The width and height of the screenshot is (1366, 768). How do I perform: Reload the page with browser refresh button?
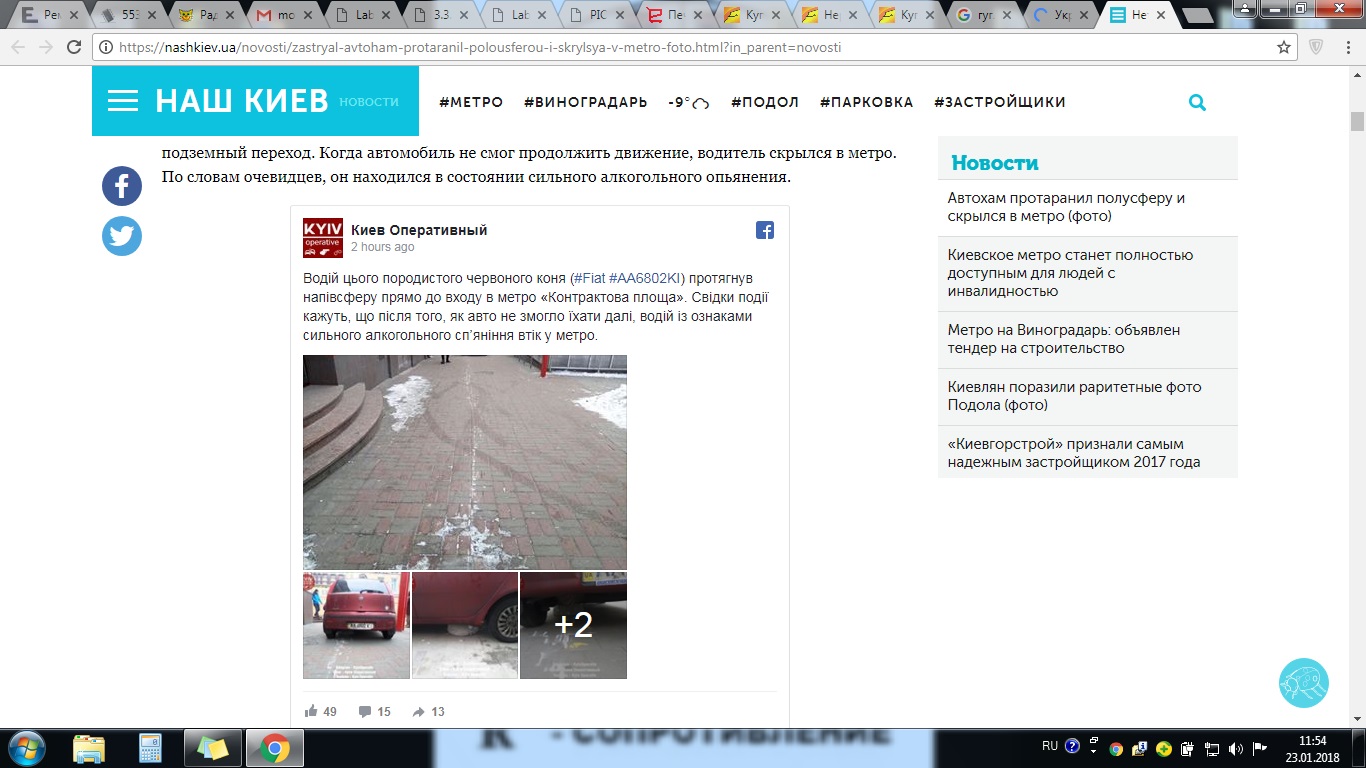point(73,47)
